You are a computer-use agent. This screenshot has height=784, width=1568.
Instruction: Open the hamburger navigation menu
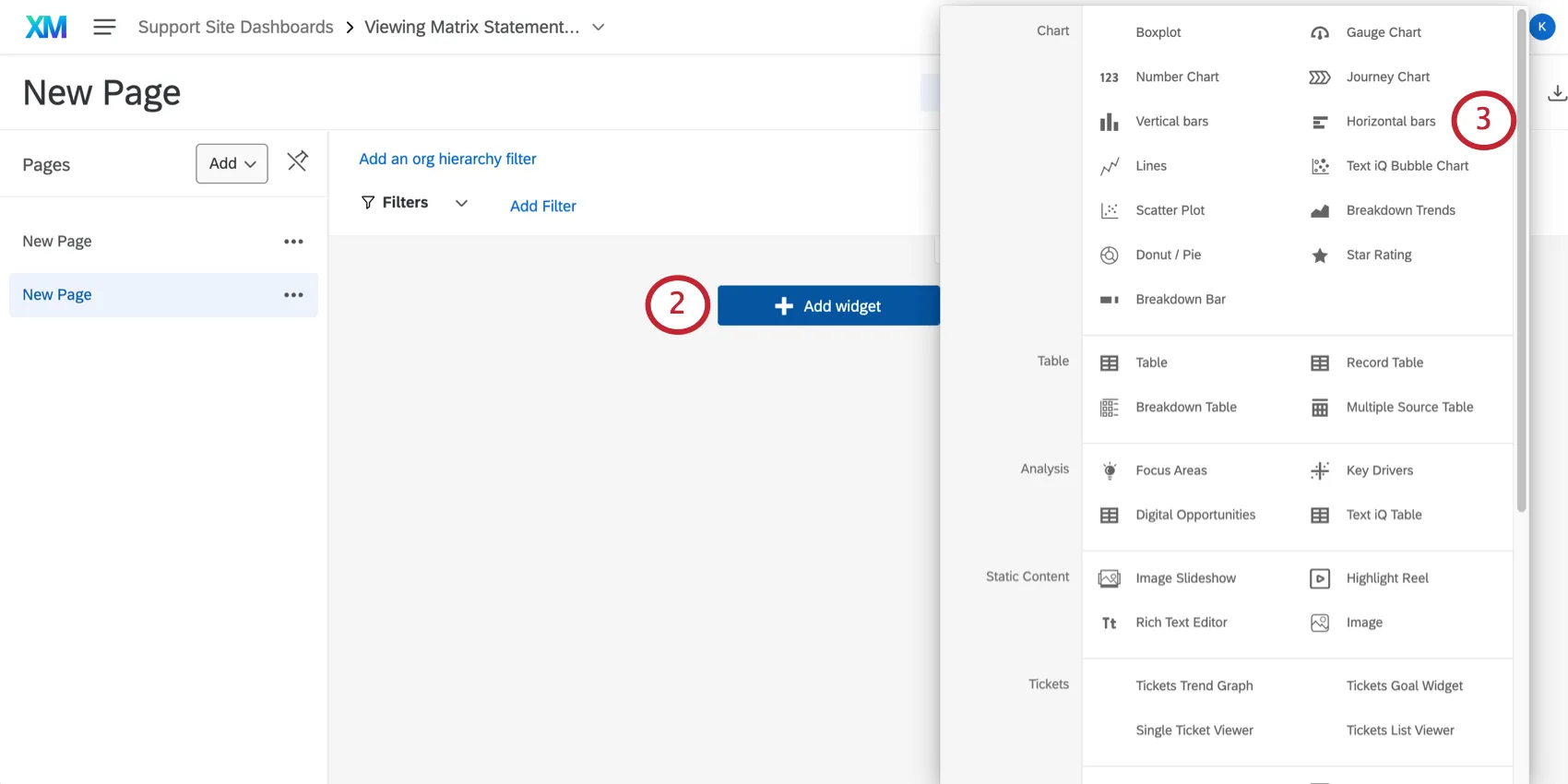coord(104,27)
